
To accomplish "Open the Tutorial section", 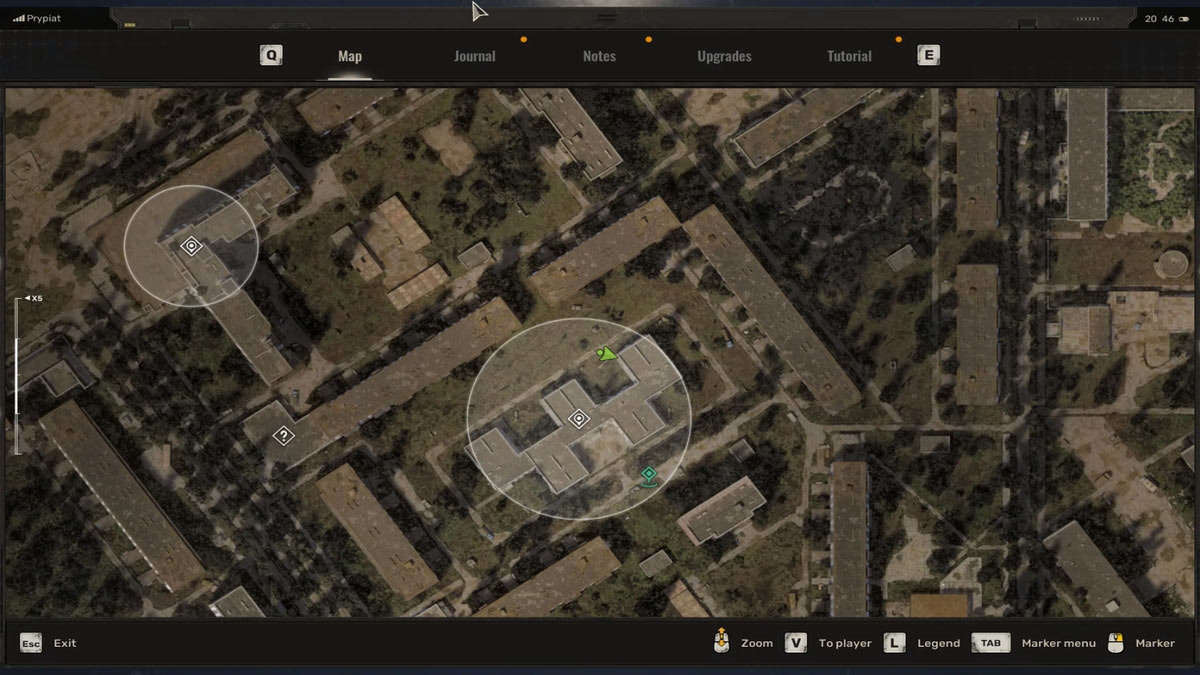I will tap(849, 56).
